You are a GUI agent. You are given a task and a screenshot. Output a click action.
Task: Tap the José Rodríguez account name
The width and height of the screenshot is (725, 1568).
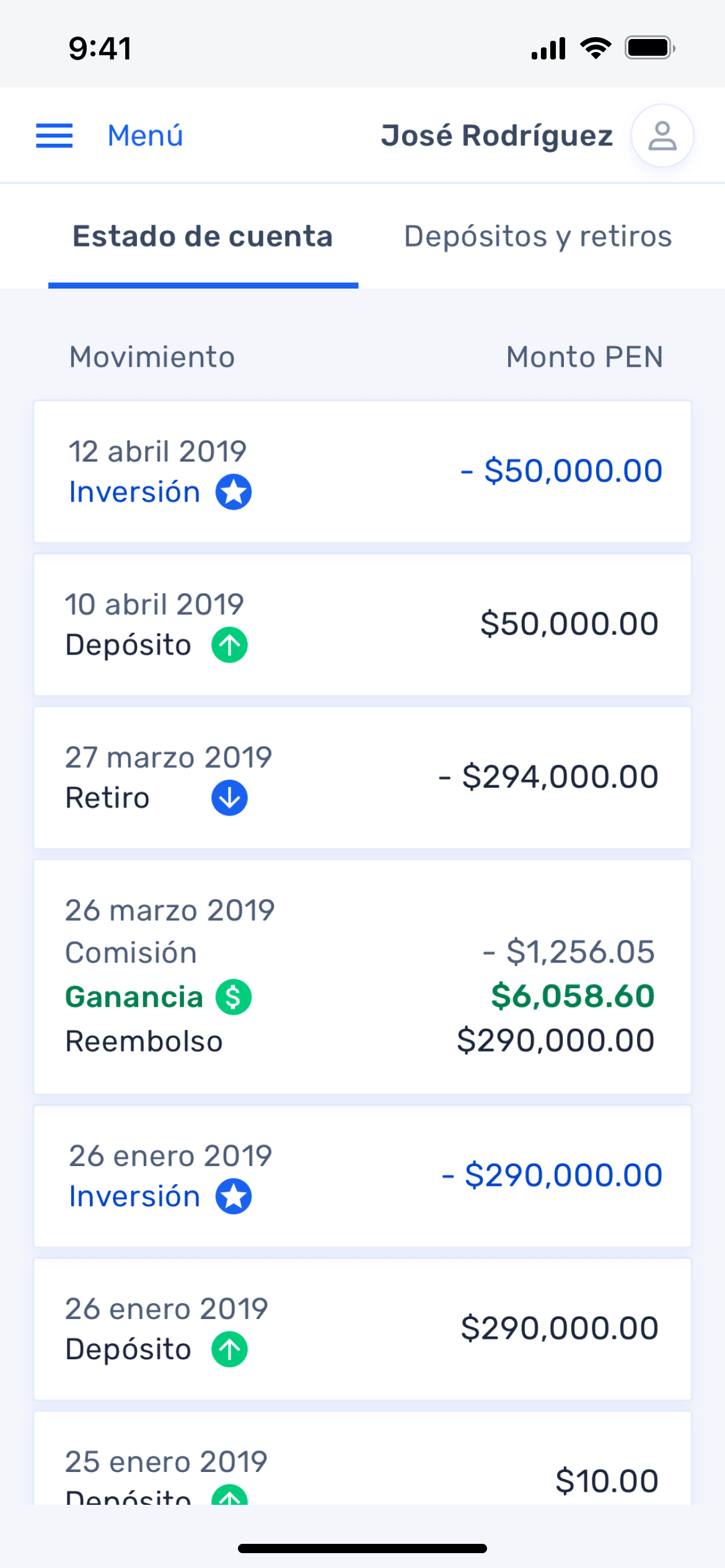497,136
